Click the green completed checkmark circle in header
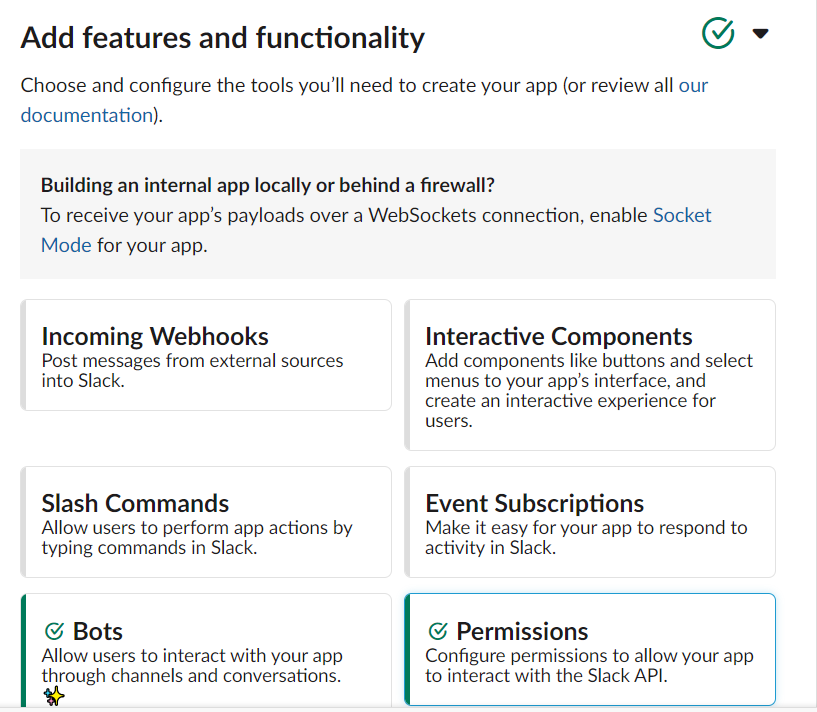This screenshot has width=817, height=712. point(718,33)
